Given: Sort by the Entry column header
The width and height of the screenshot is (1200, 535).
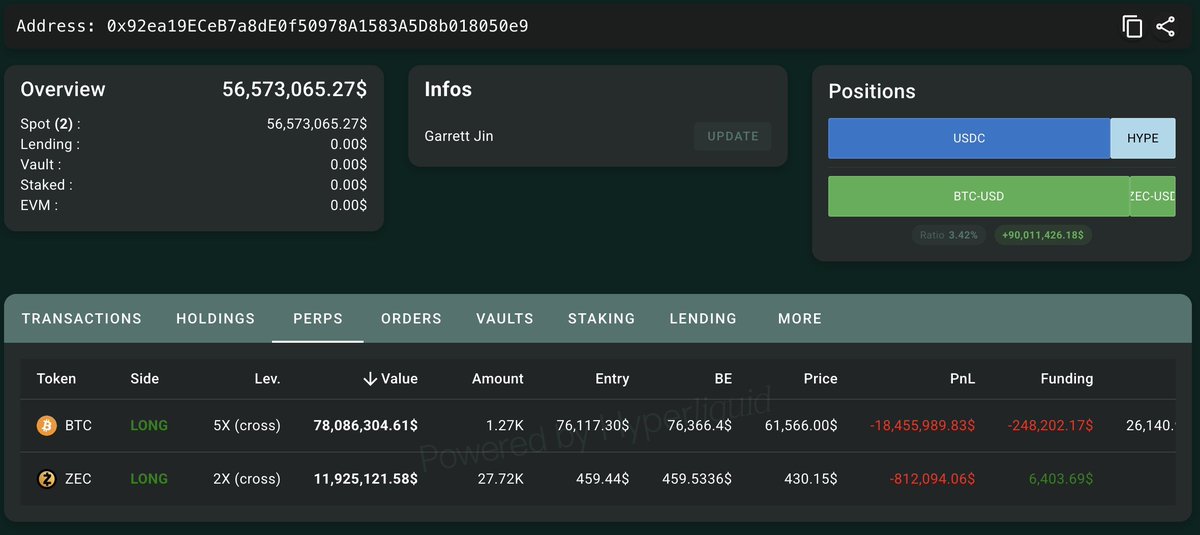Looking at the screenshot, I should tap(612, 379).
